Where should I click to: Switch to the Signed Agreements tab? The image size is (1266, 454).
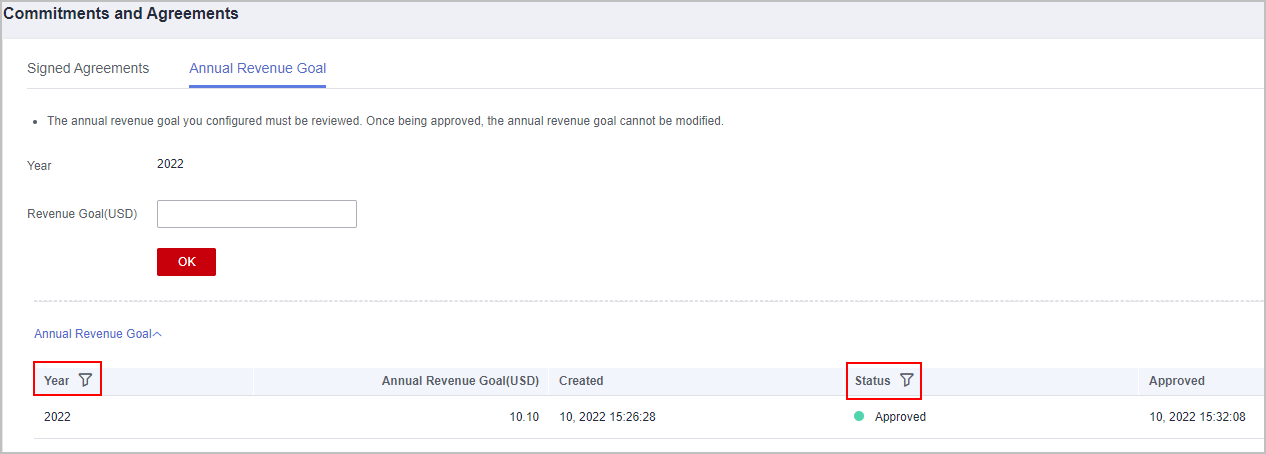(x=88, y=68)
